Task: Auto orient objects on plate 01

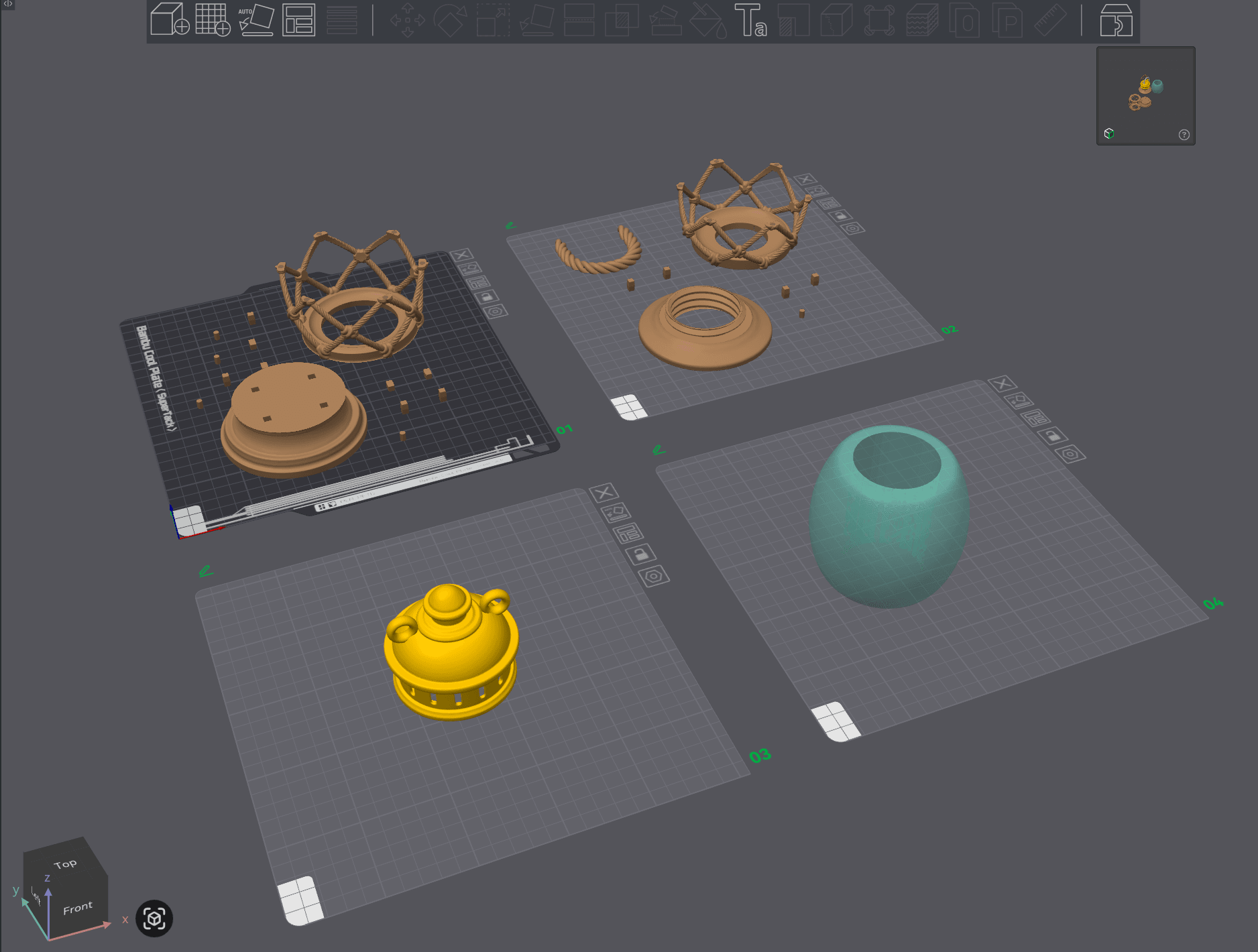Action: (471, 269)
